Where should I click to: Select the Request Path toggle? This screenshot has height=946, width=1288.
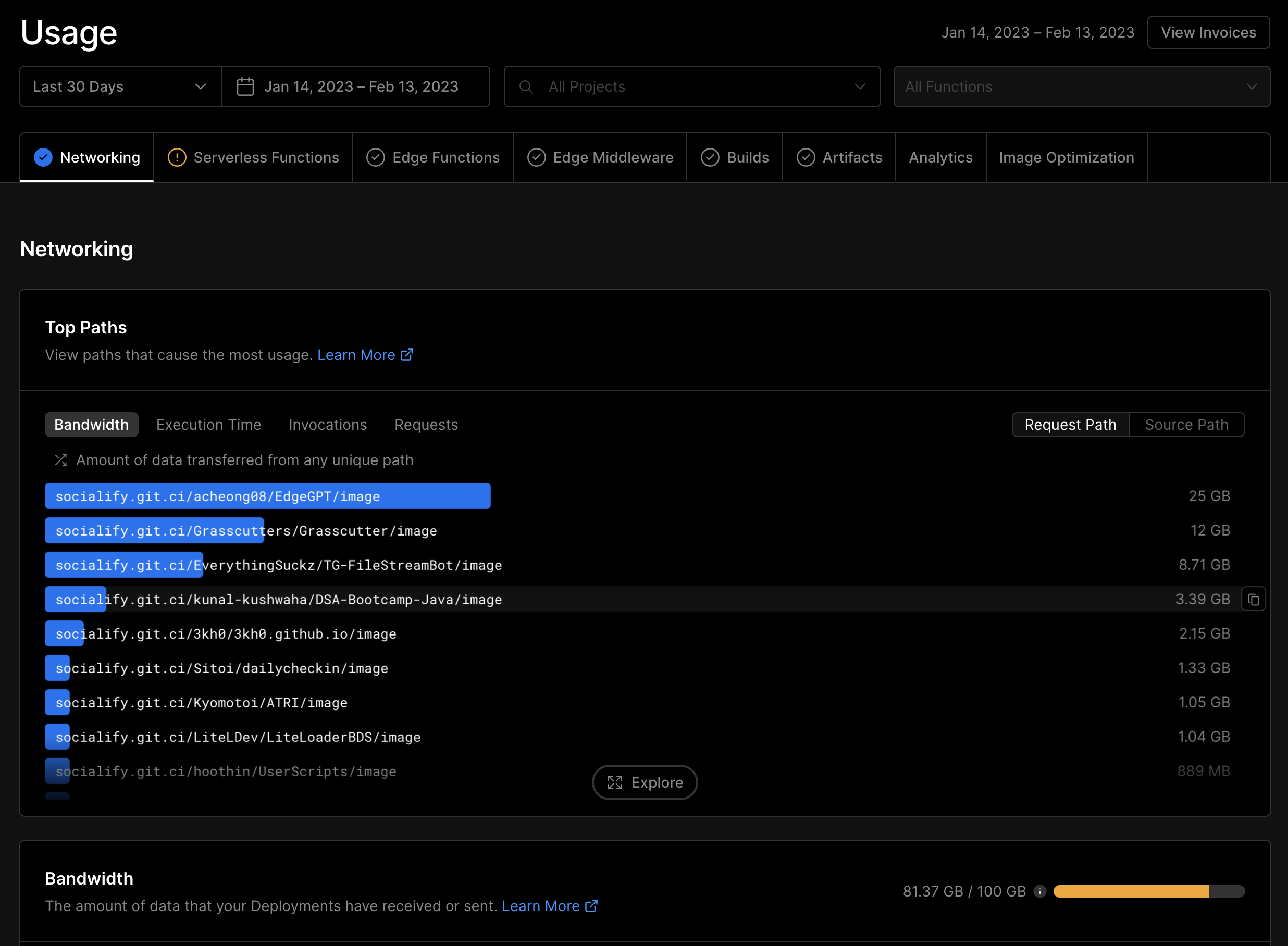tap(1070, 425)
